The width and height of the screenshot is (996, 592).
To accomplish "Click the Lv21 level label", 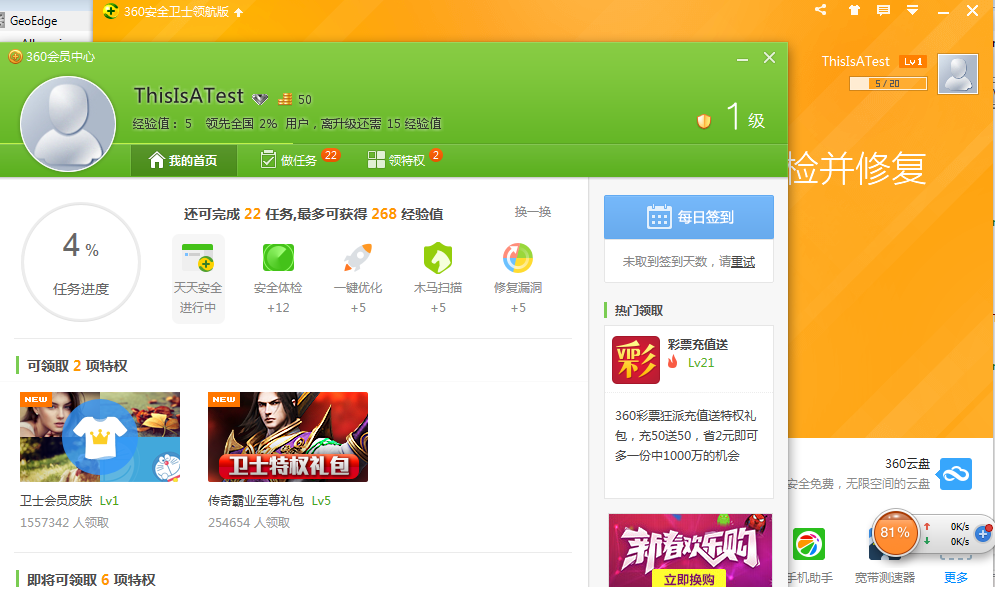I will point(701,363).
